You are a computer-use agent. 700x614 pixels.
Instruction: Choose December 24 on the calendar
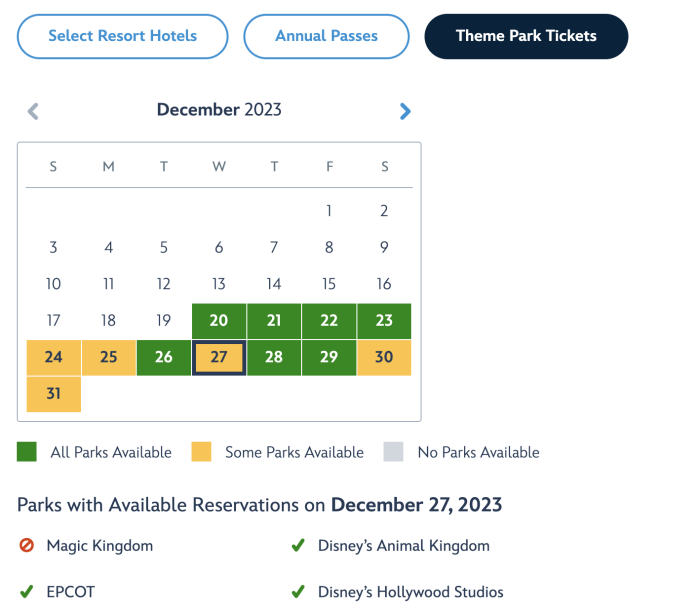54,358
